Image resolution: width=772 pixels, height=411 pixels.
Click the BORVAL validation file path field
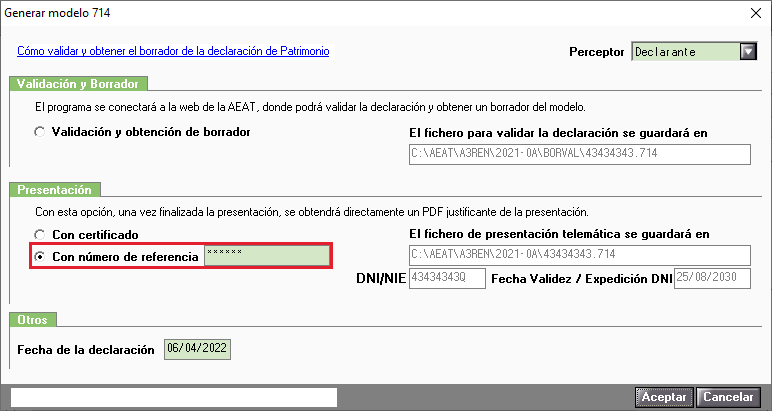pyautogui.click(x=579, y=154)
